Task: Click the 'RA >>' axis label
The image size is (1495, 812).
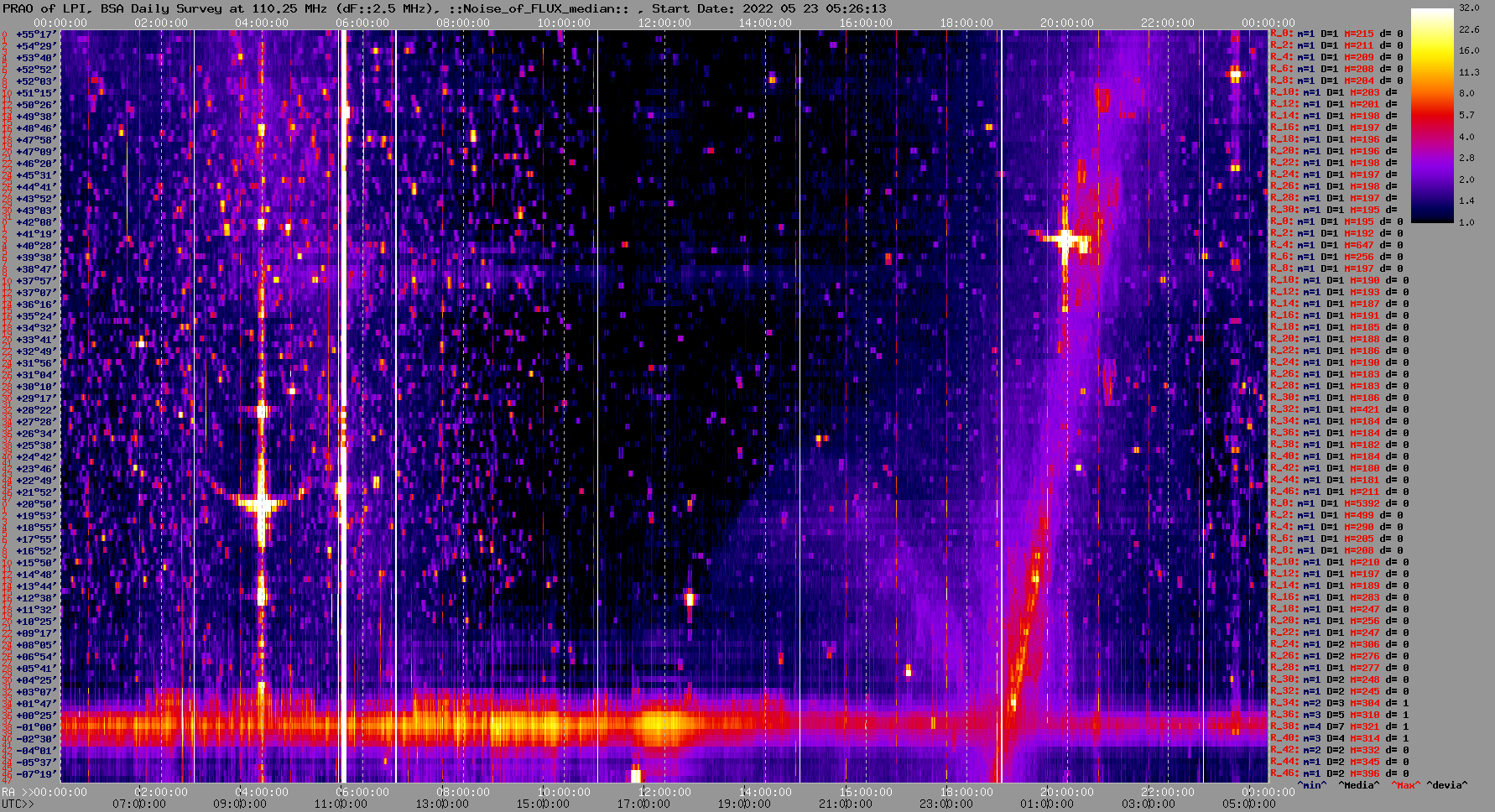Action: coord(18,792)
